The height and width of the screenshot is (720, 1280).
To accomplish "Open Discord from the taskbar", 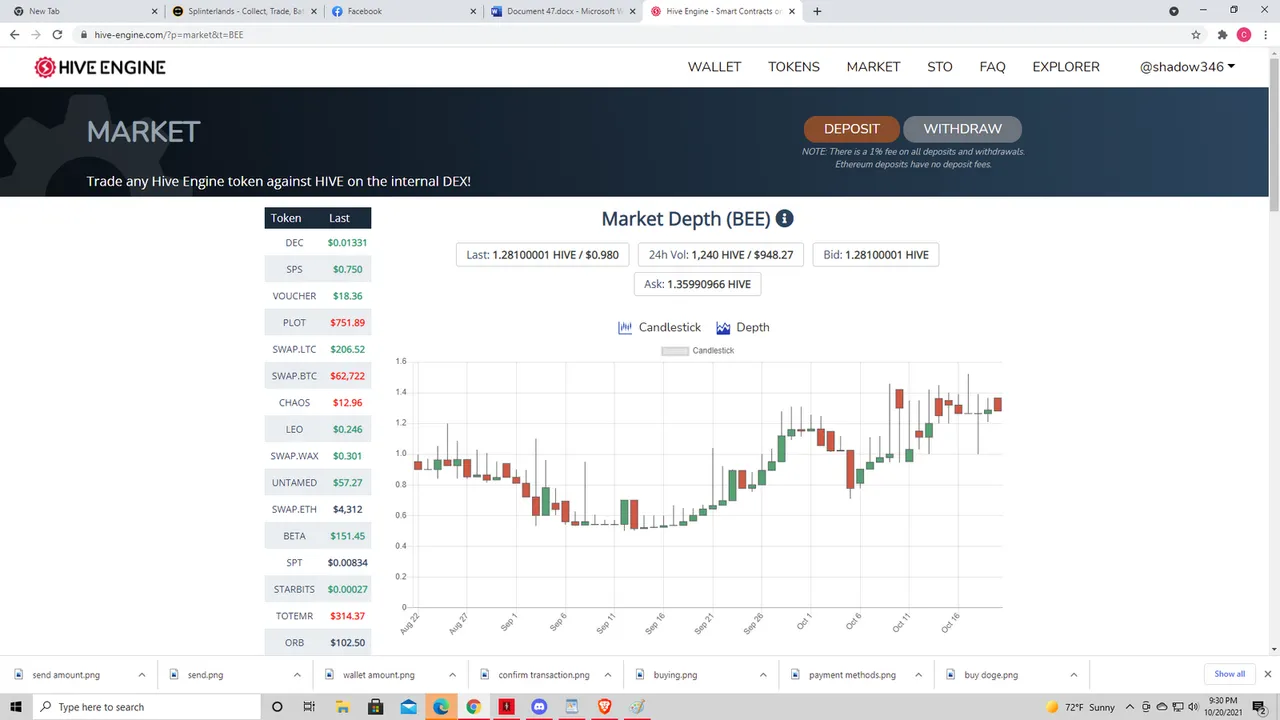I will 540,707.
